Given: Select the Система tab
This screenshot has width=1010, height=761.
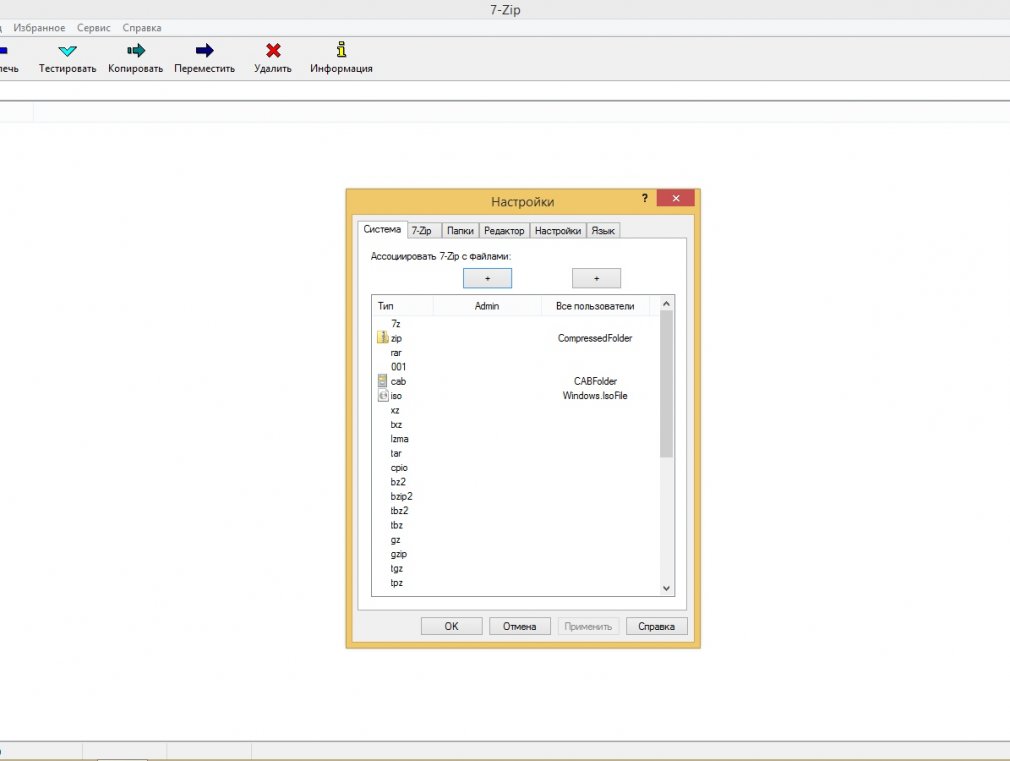Looking at the screenshot, I should [x=382, y=229].
